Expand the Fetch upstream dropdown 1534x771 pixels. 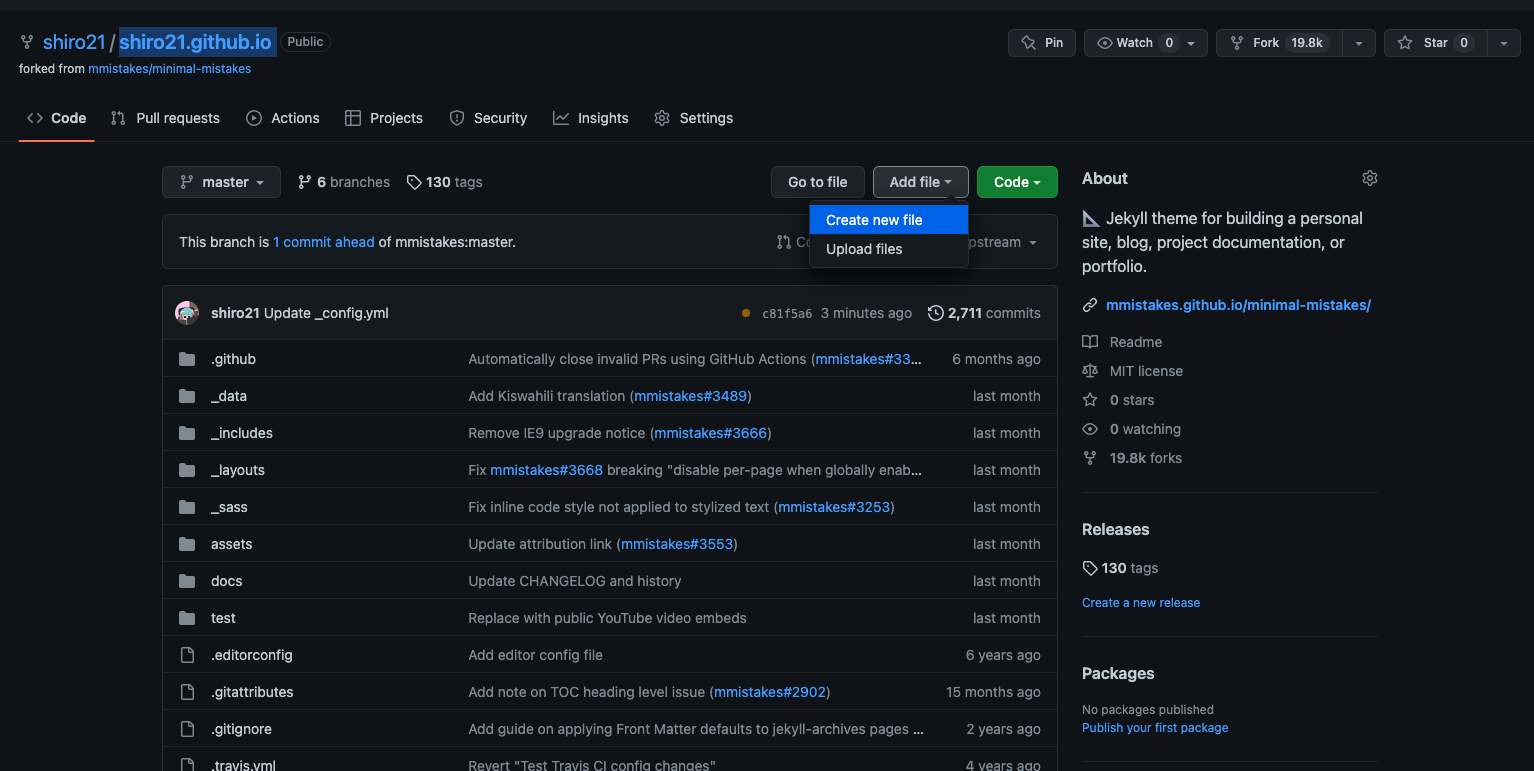point(1003,242)
